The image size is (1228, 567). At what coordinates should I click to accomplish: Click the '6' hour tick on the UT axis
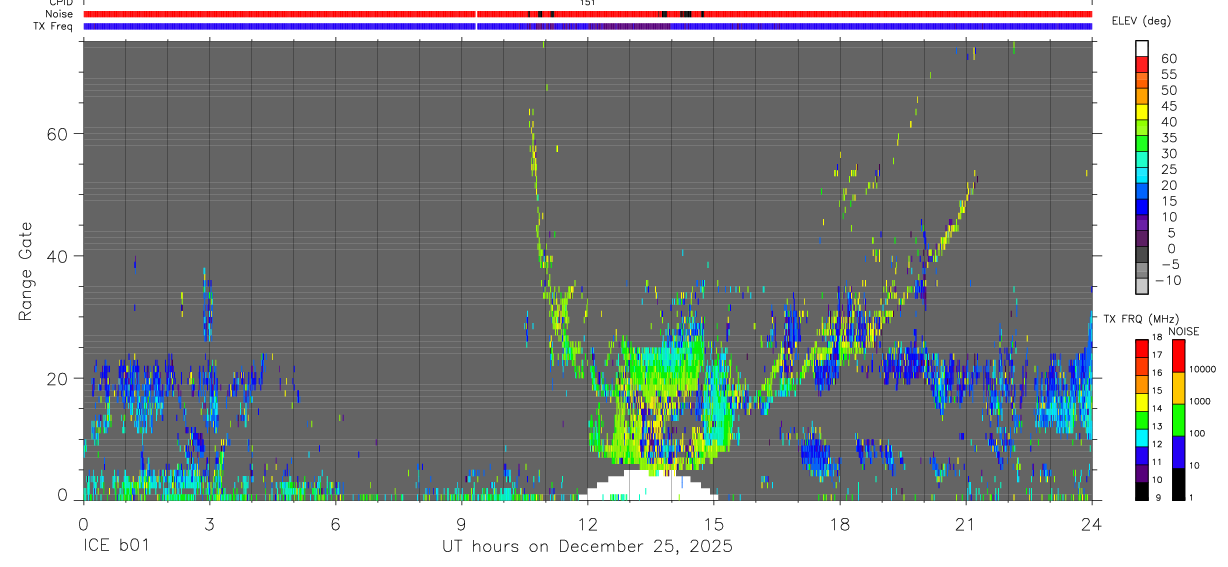coord(335,522)
